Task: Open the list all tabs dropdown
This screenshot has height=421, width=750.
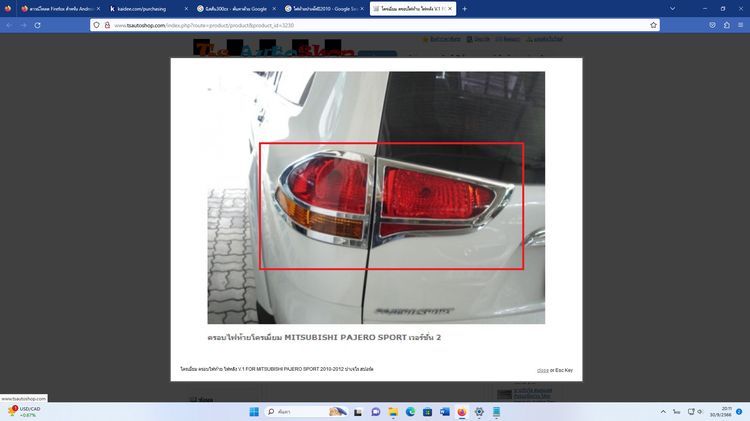Action: click(x=672, y=9)
